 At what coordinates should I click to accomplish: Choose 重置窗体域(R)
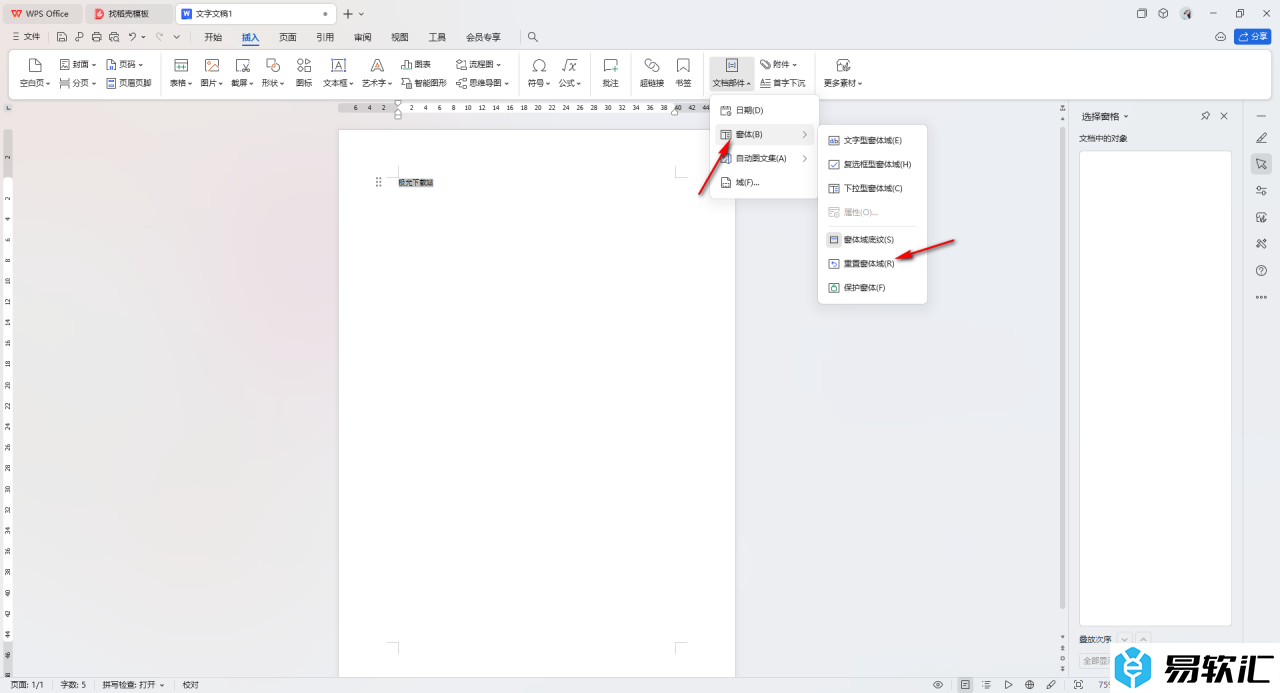[872, 264]
